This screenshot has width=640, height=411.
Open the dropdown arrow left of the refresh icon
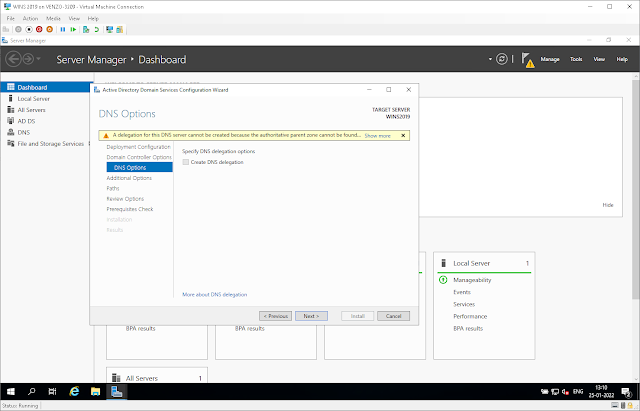490,59
